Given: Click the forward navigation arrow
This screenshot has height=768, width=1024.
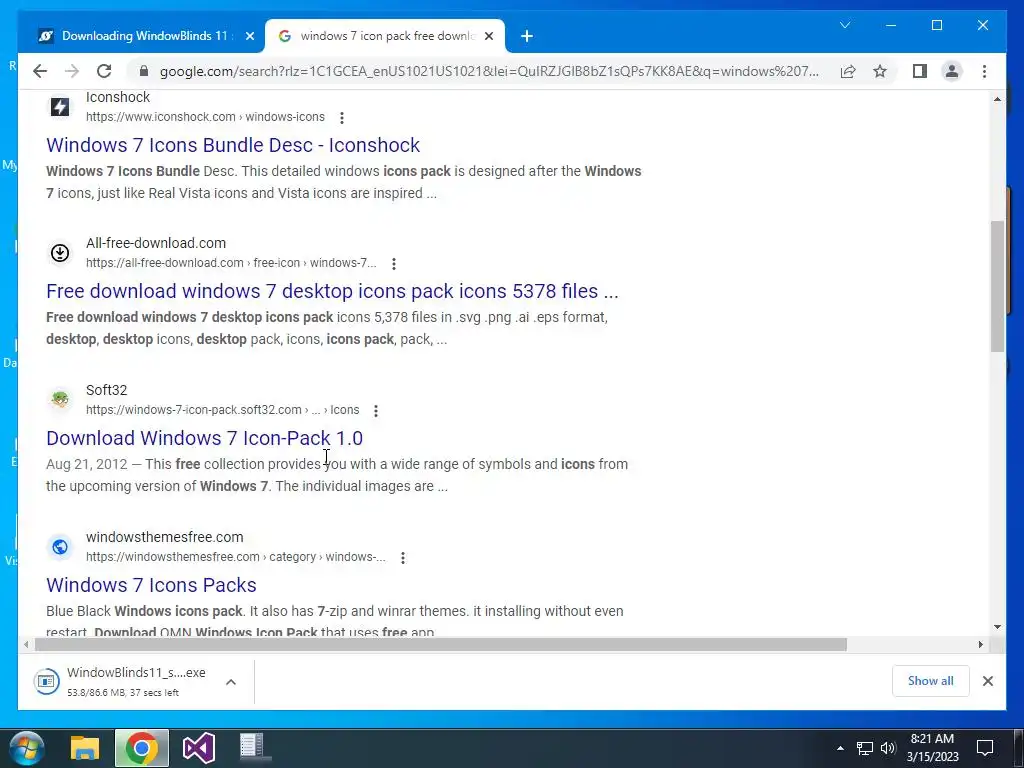Looking at the screenshot, I should [x=72, y=71].
